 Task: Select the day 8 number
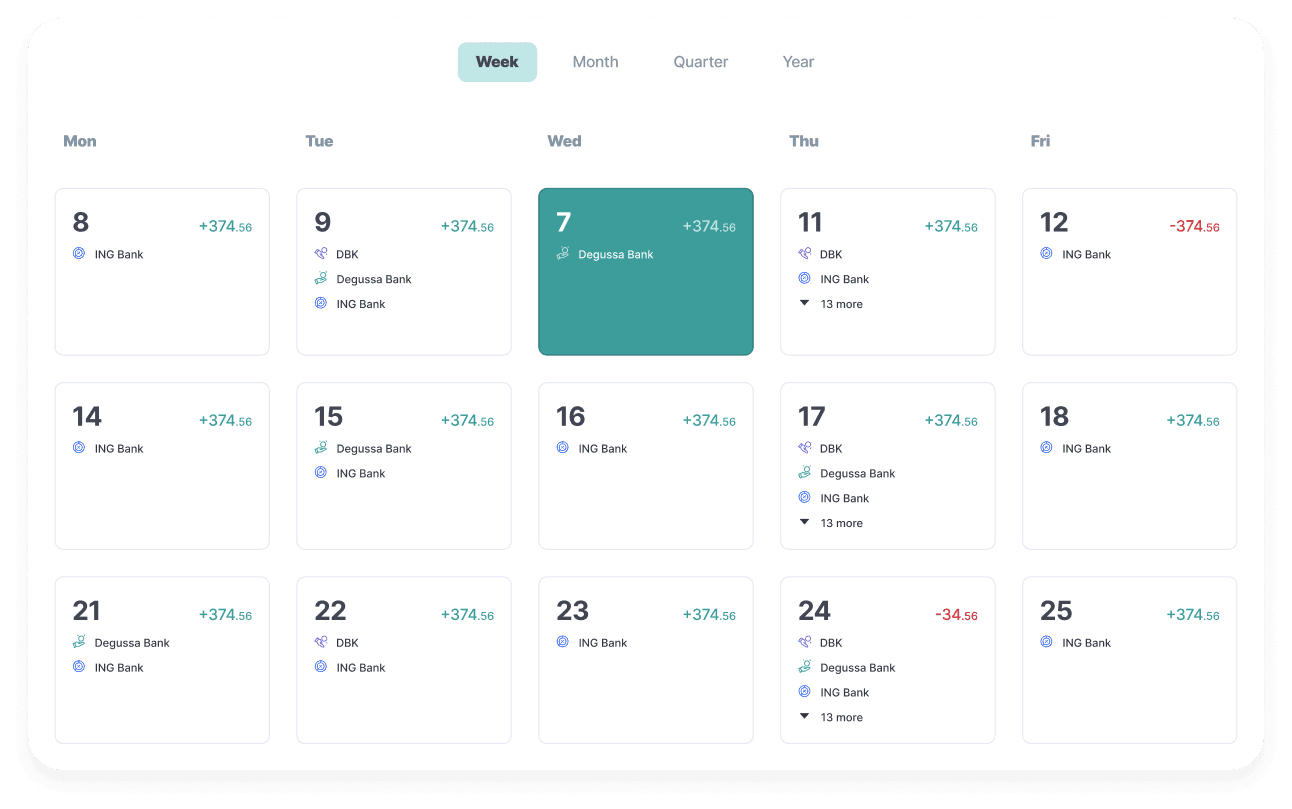81,222
